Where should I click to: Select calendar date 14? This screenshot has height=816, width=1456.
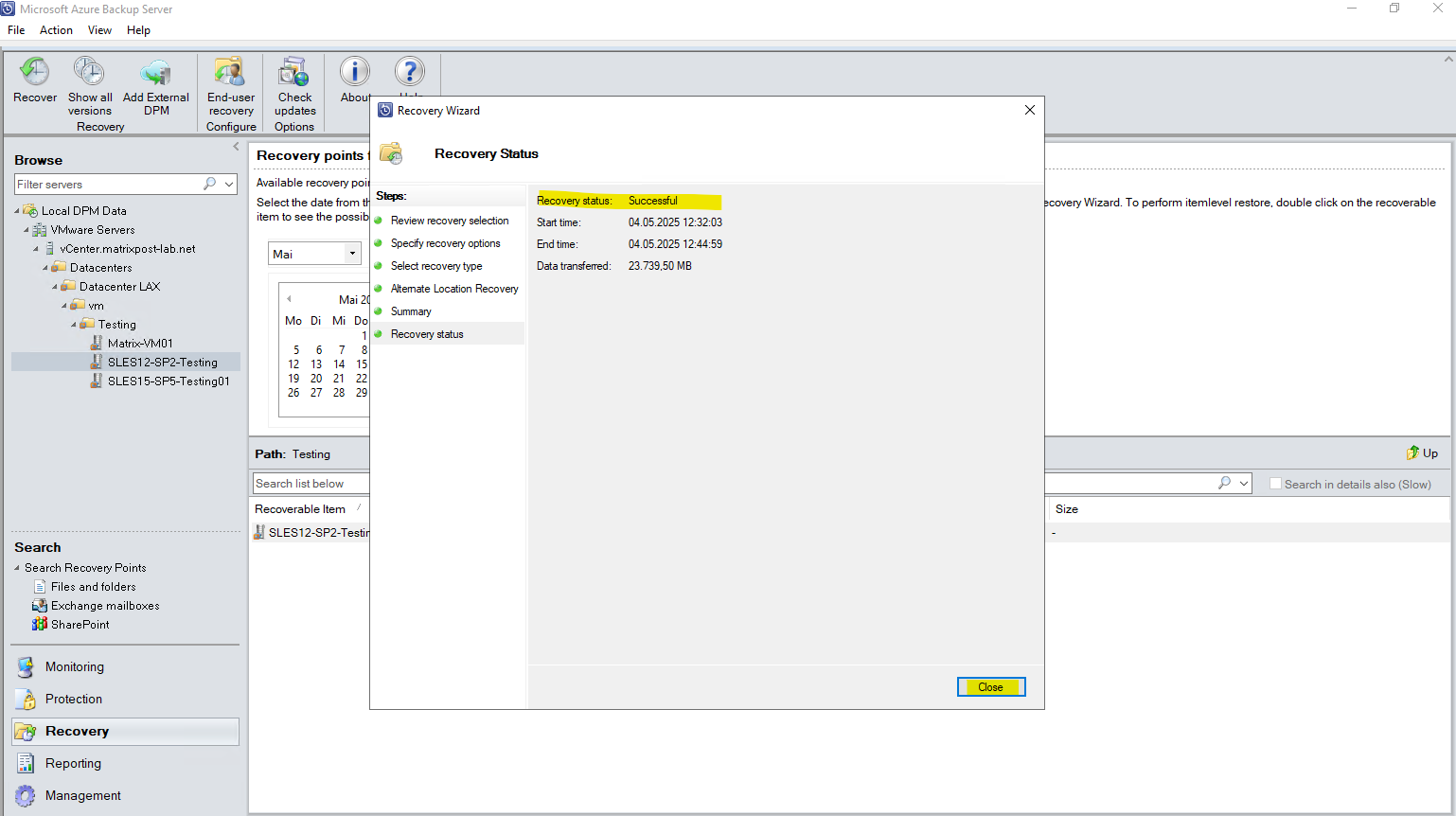point(339,364)
